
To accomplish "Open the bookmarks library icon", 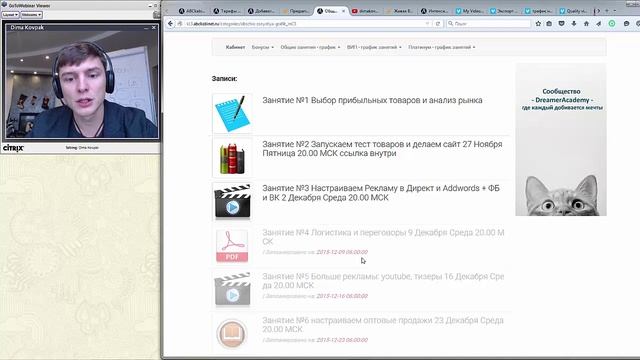I will [x=549, y=24].
